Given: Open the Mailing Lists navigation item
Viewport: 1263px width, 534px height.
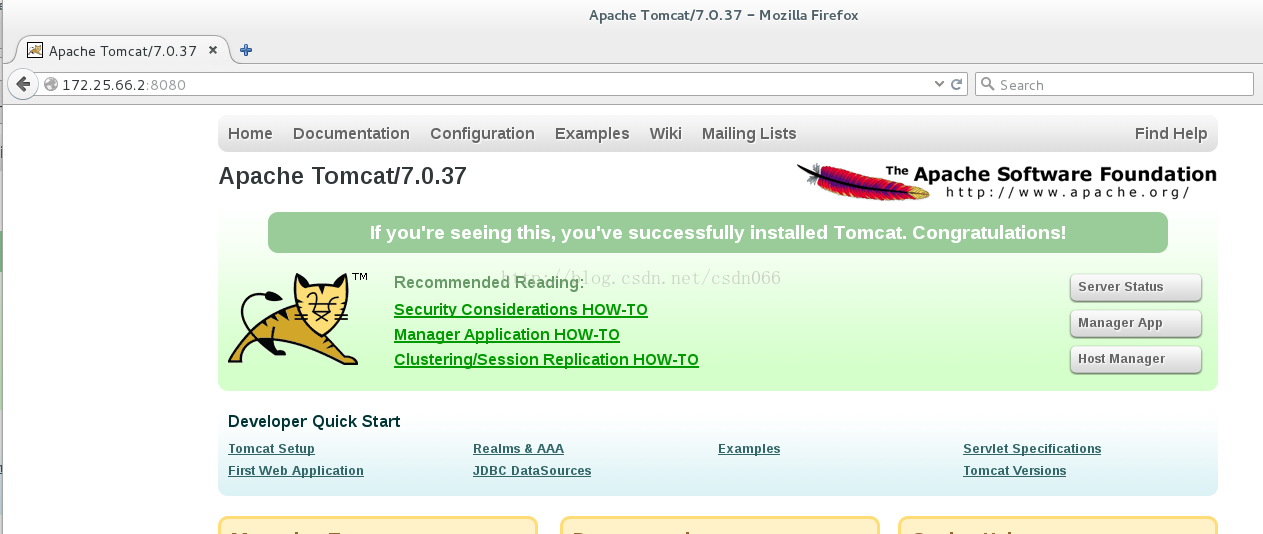Looking at the screenshot, I should [x=749, y=133].
